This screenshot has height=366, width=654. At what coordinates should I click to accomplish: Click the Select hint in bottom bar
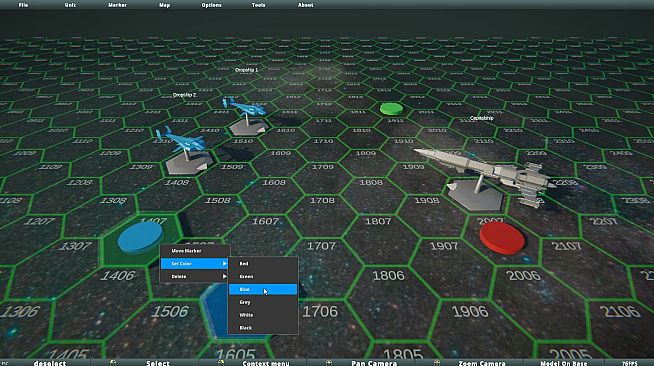[158, 363]
